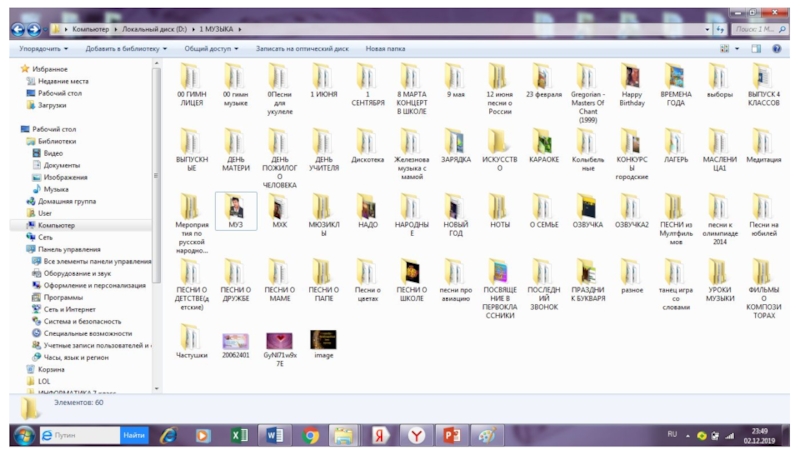Viewport: 800px width, 450px height.
Task: Select the 00 ГИМН ЛИЦЕЯ folder
Action: [x=191, y=85]
